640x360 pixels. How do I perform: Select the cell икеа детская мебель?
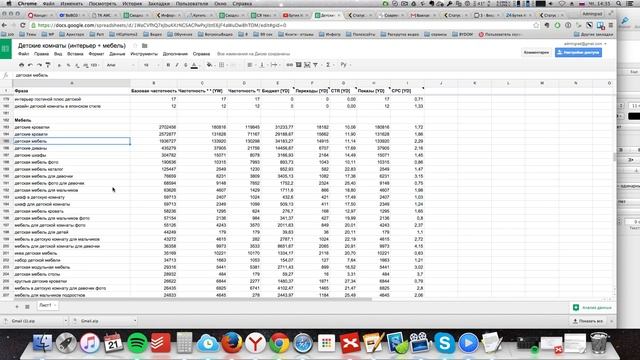tap(71, 253)
